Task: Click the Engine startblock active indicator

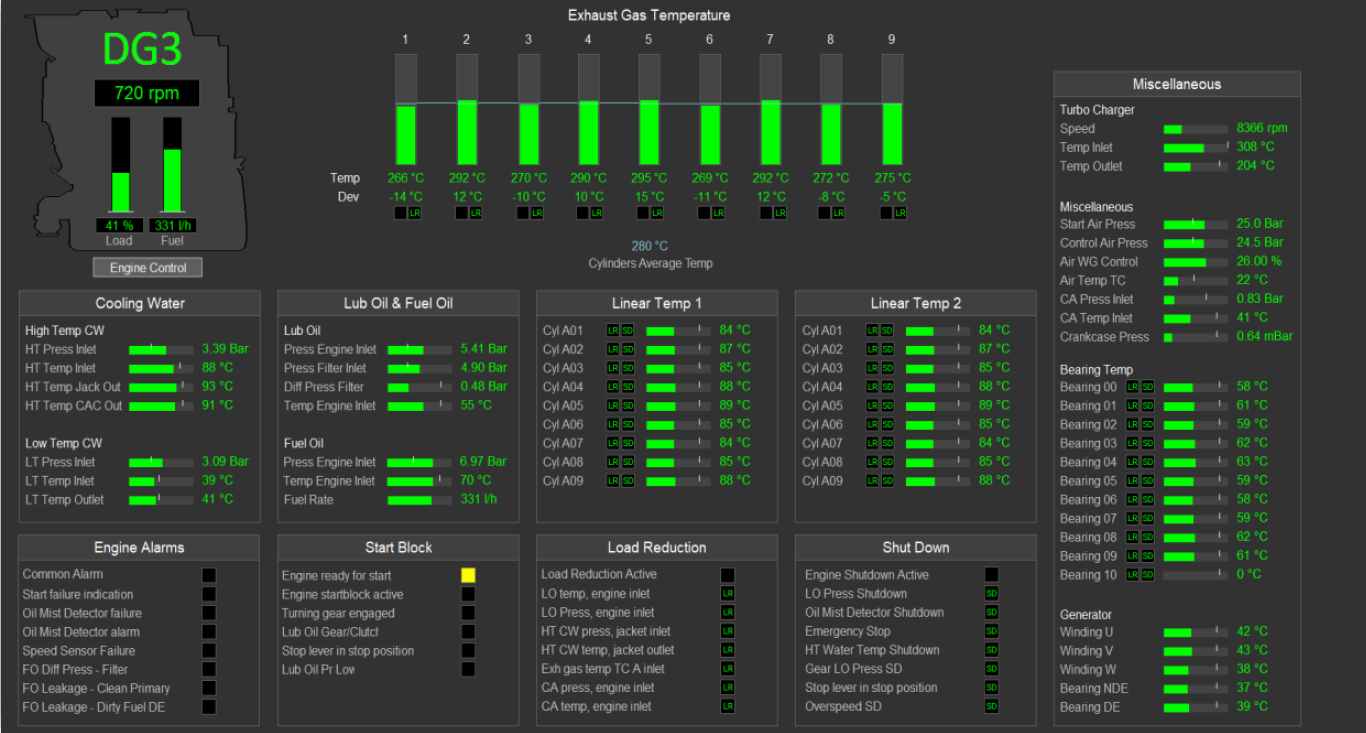Action: (x=468, y=594)
